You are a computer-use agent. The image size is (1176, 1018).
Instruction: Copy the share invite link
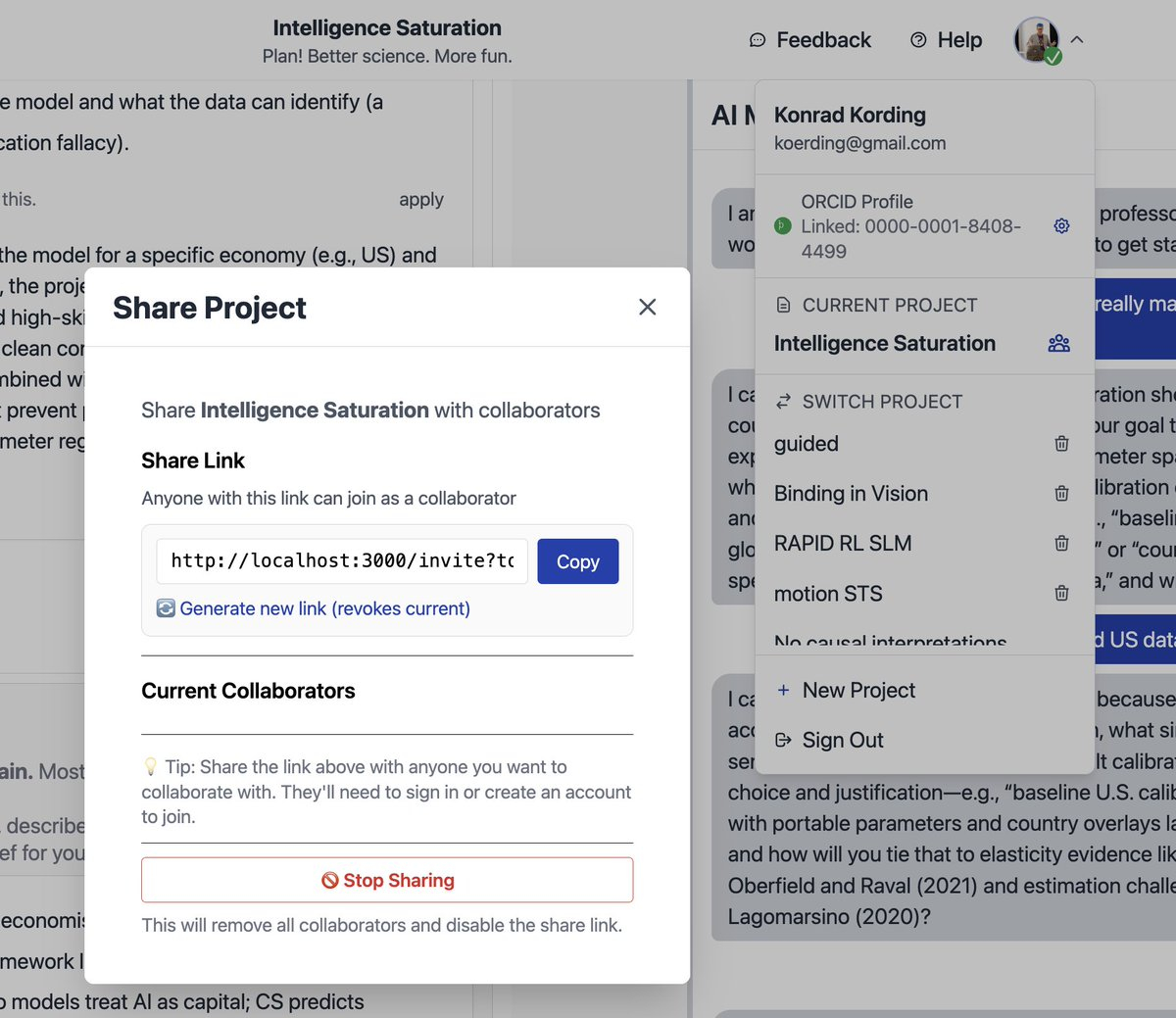[x=577, y=561]
